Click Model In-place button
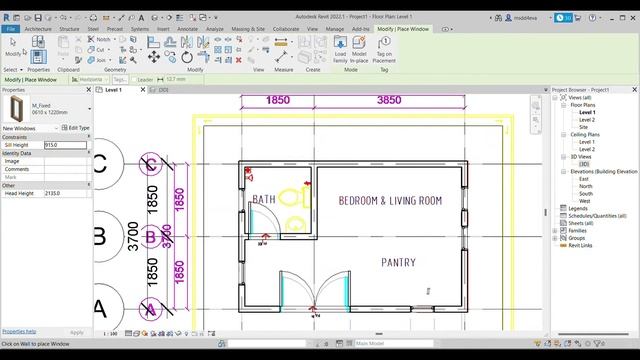Viewport: 640px width, 360px height. click(359, 49)
